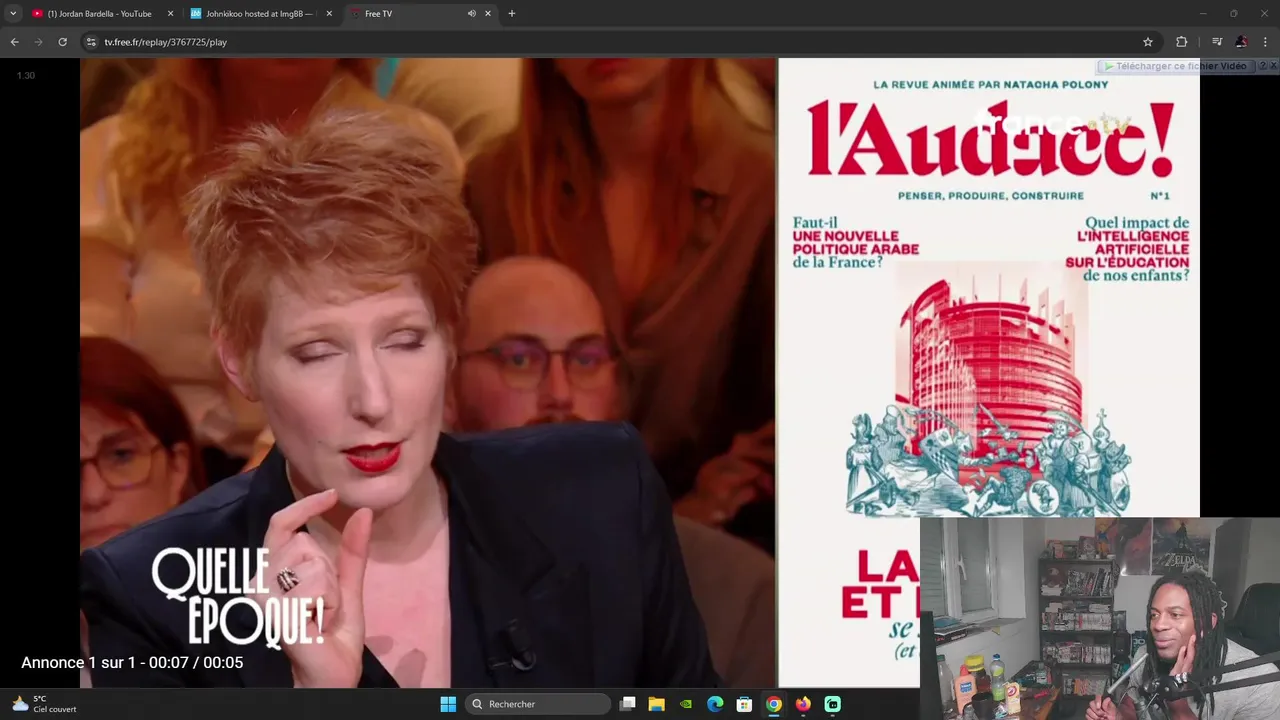Close the Johnkikoo ImgBB tab
Image resolution: width=1280 pixels, height=720 pixels.
[329, 13]
